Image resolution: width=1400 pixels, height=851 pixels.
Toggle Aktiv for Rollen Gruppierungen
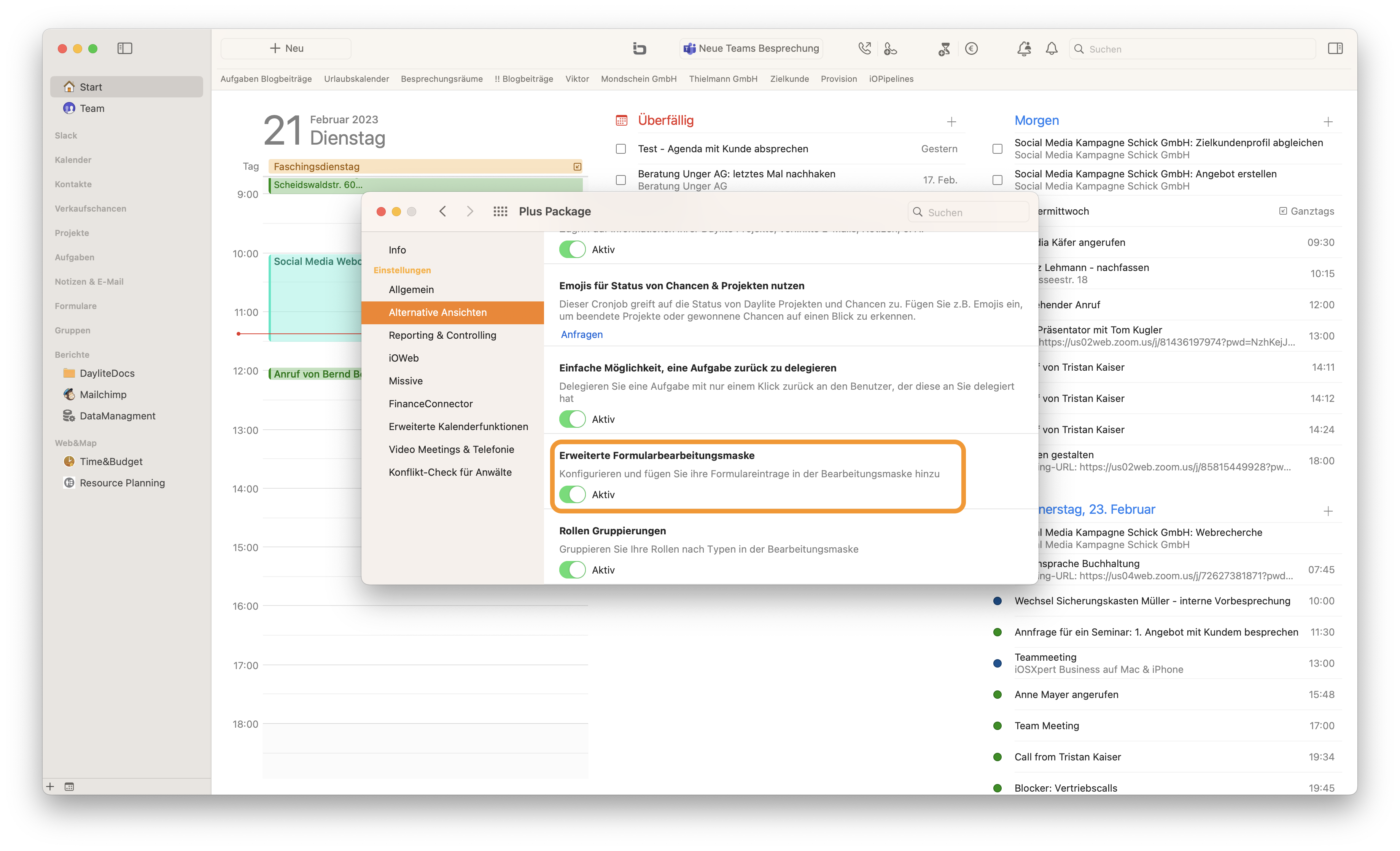pos(572,570)
